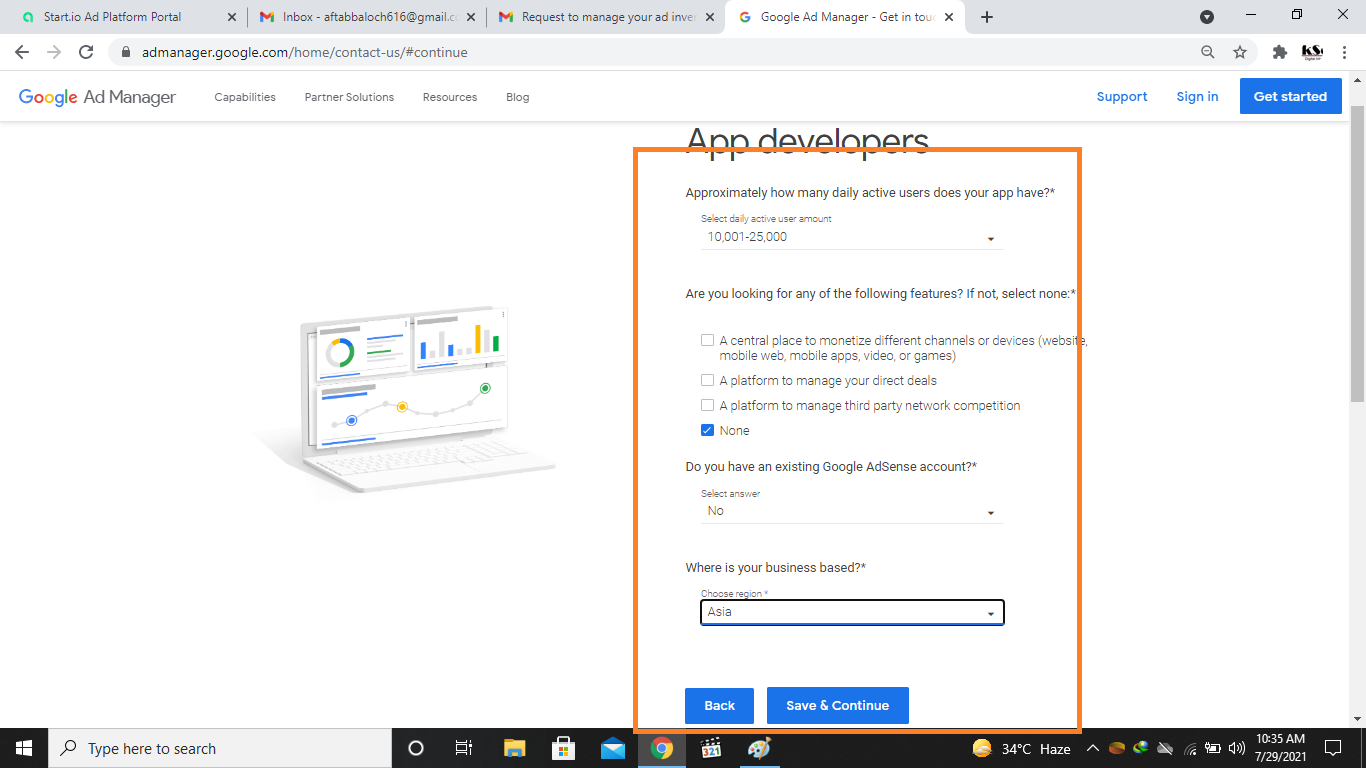Click the address bar URL
The image size is (1366, 768).
pos(304,52)
